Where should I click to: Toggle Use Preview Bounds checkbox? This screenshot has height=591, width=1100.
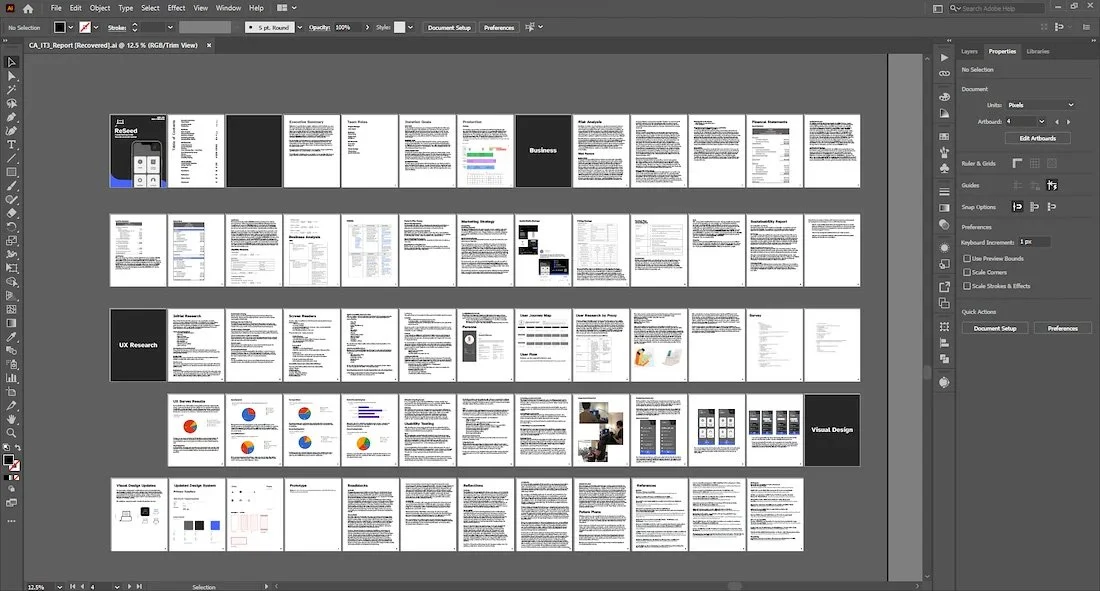tap(967, 258)
